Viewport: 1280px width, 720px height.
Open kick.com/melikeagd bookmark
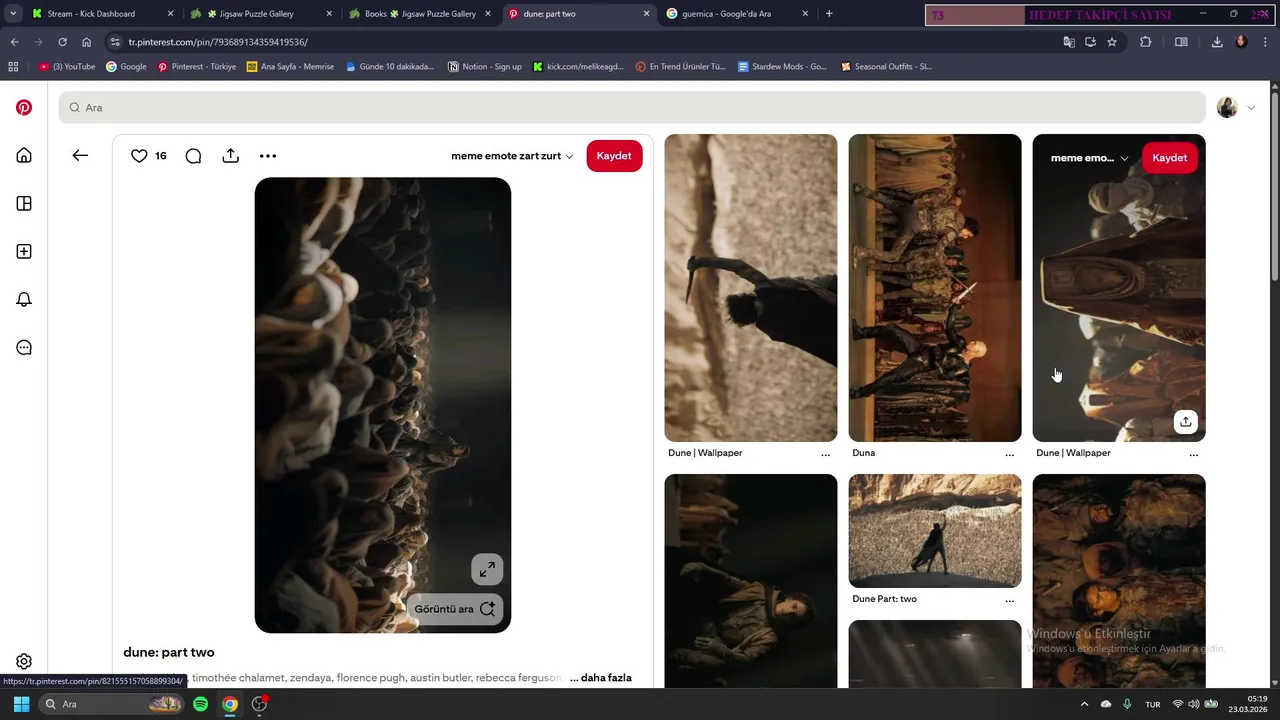point(579,67)
